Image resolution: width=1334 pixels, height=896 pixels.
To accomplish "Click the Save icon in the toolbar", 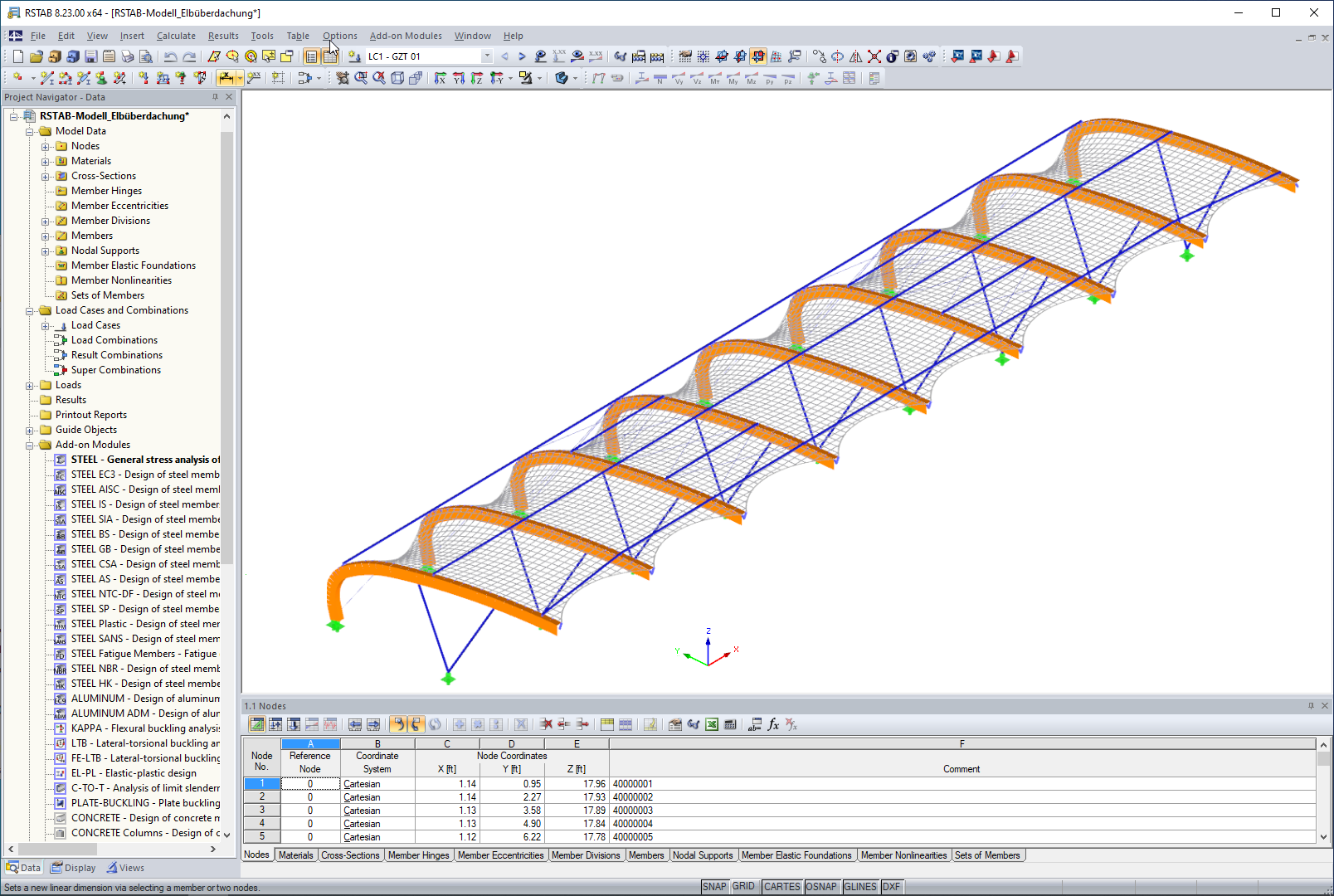I will [91, 56].
